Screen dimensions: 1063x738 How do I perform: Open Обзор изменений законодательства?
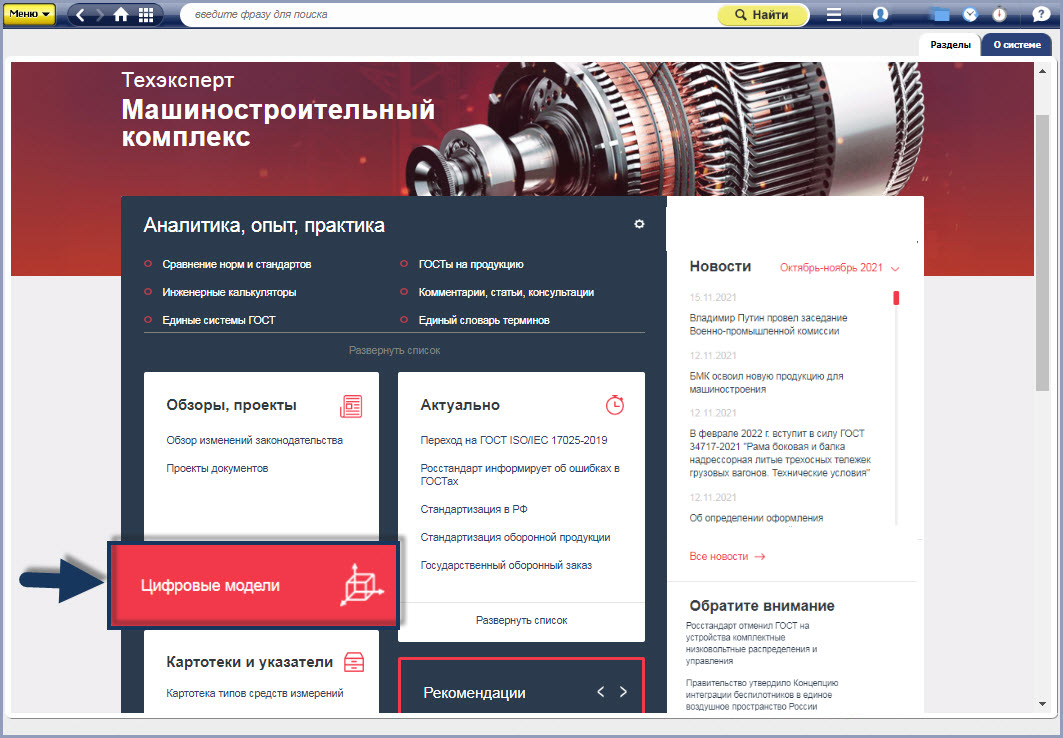click(254, 440)
